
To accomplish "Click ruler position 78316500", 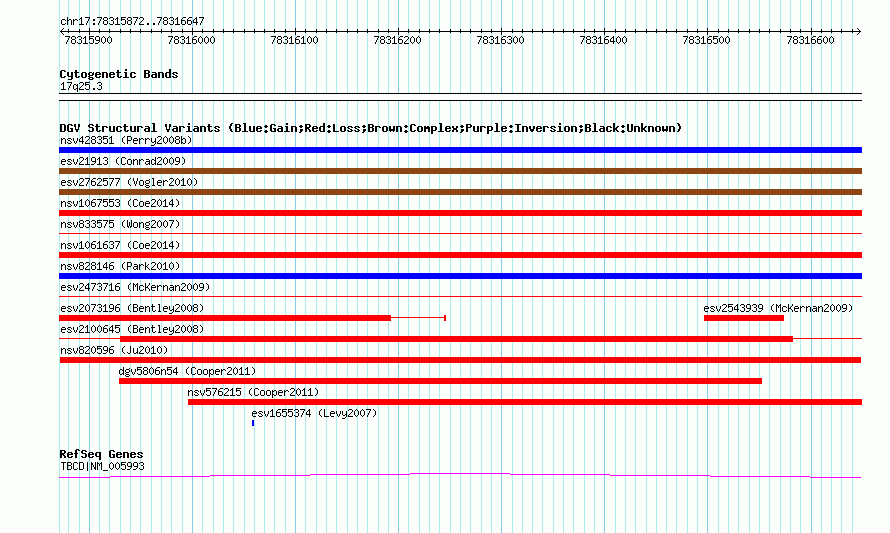I will coord(707,40).
